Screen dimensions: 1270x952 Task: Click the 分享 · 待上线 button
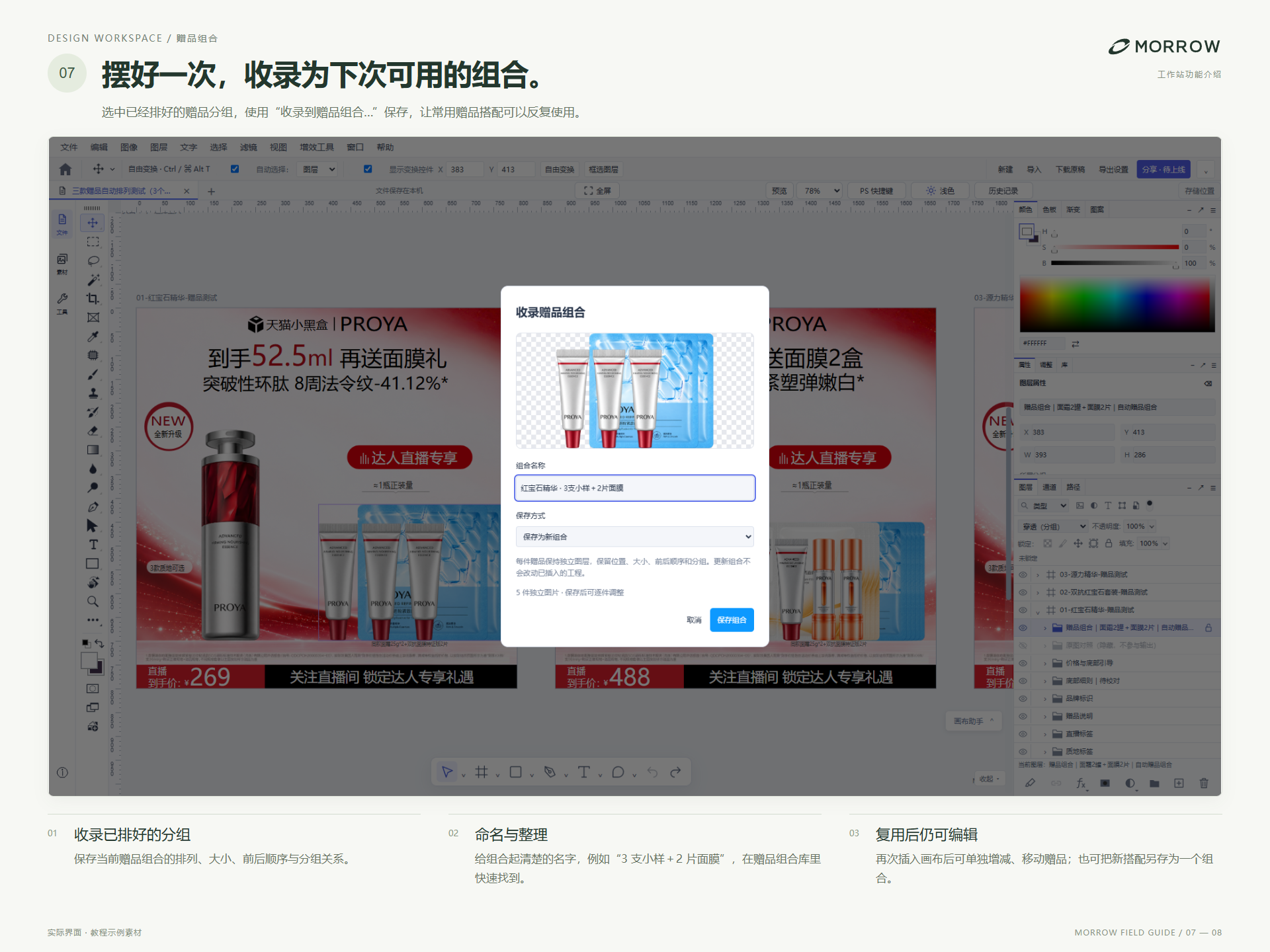point(1164,169)
